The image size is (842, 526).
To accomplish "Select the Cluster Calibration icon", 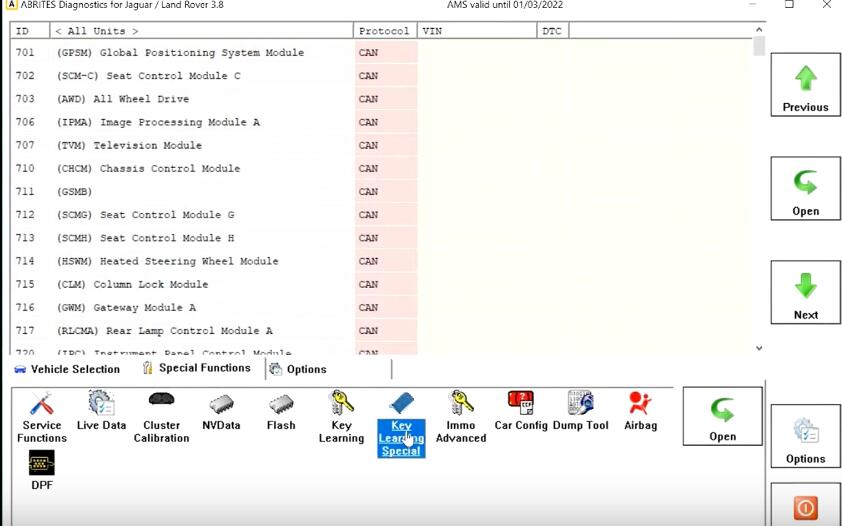I will tap(161, 418).
